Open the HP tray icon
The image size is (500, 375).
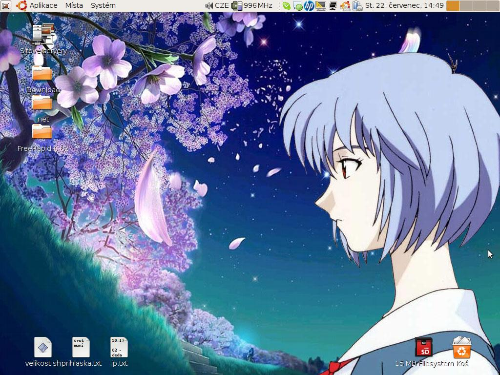point(309,6)
